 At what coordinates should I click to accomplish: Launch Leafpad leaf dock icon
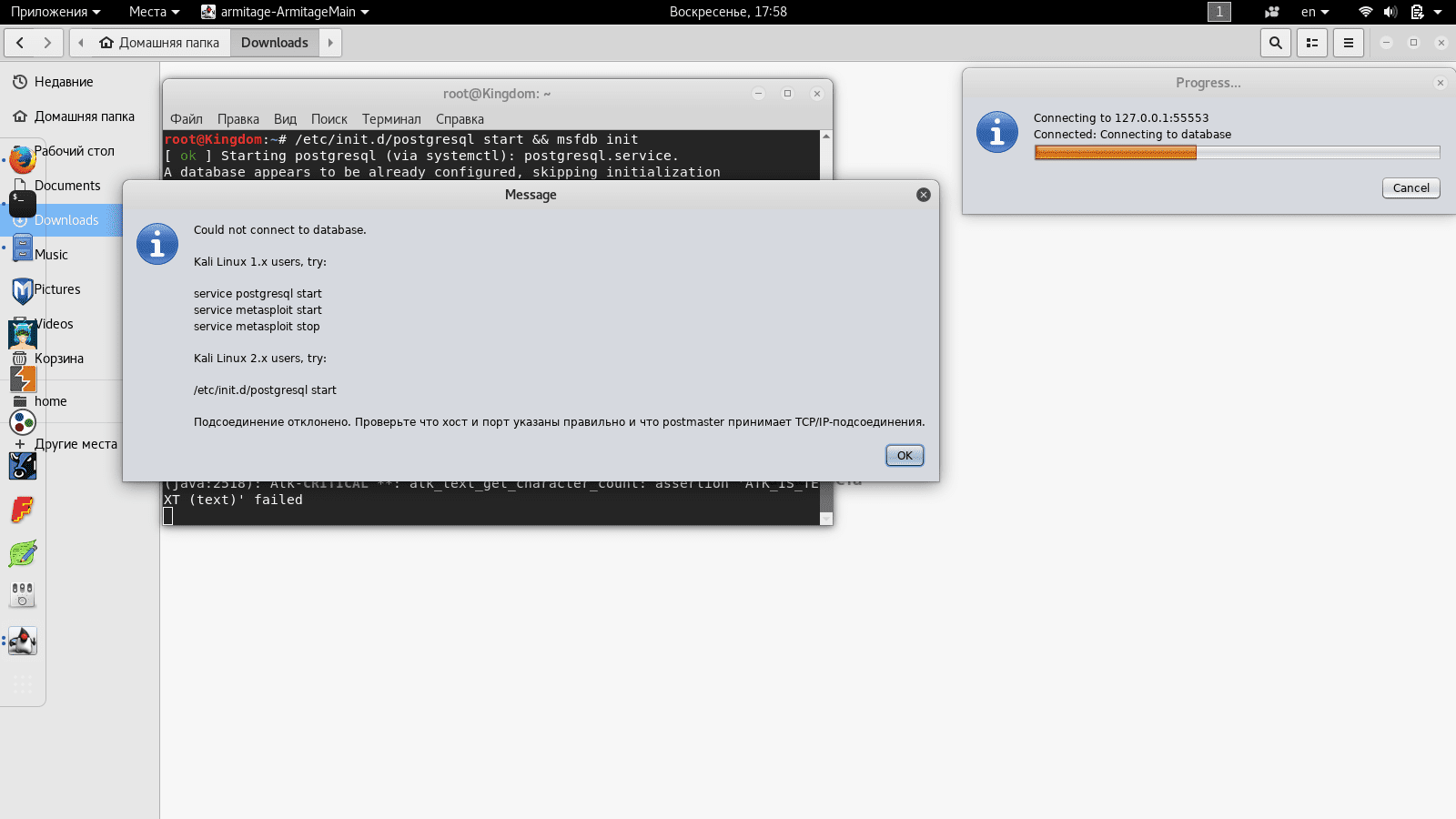pyautogui.click(x=22, y=553)
